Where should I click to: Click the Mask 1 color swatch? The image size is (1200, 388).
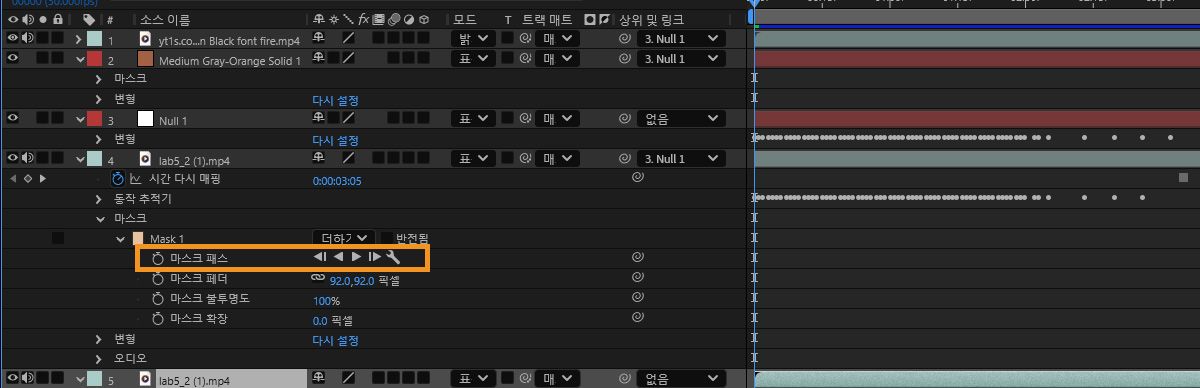pos(138,238)
